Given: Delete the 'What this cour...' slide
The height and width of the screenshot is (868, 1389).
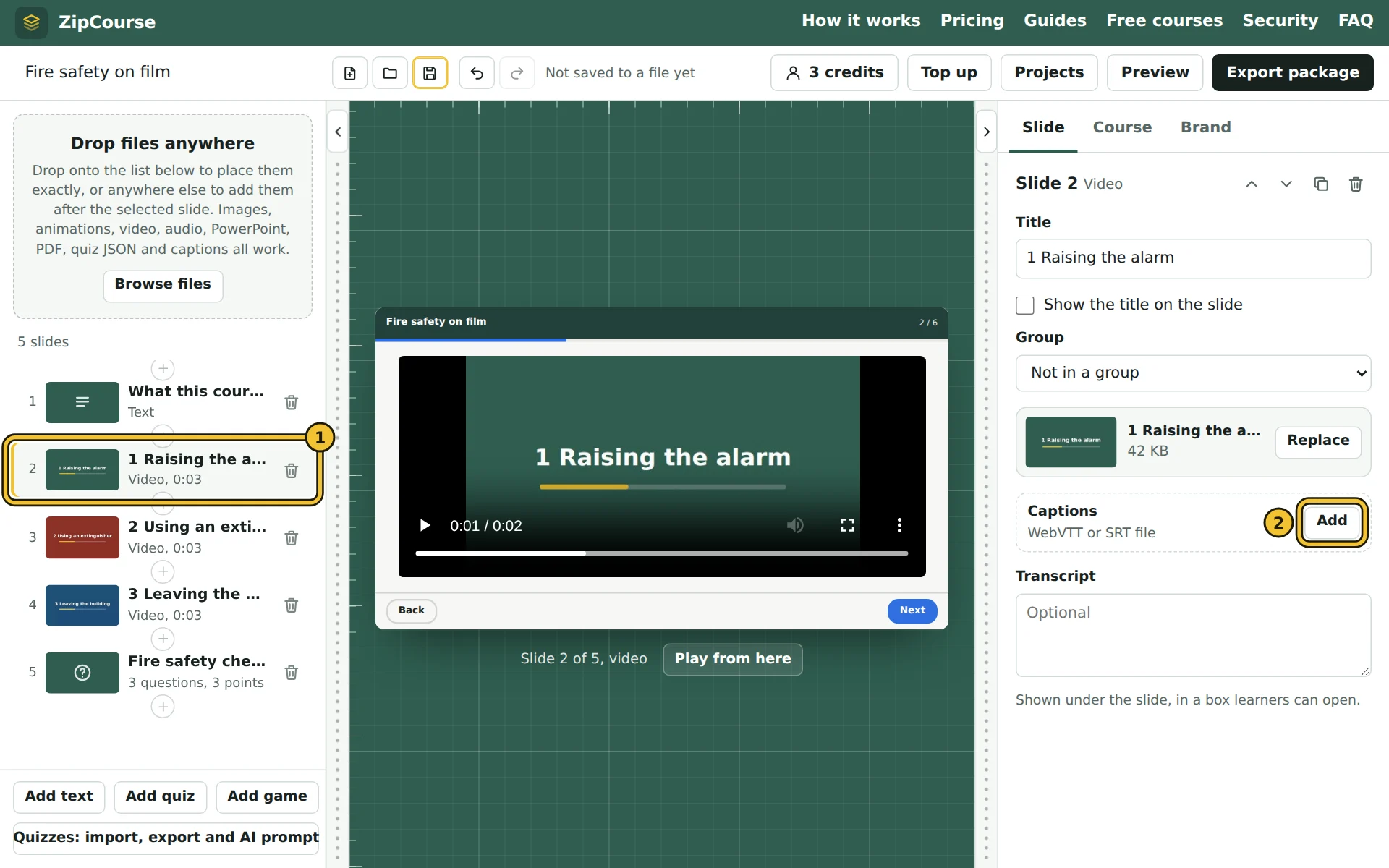Looking at the screenshot, I should (x=292, y=402).
